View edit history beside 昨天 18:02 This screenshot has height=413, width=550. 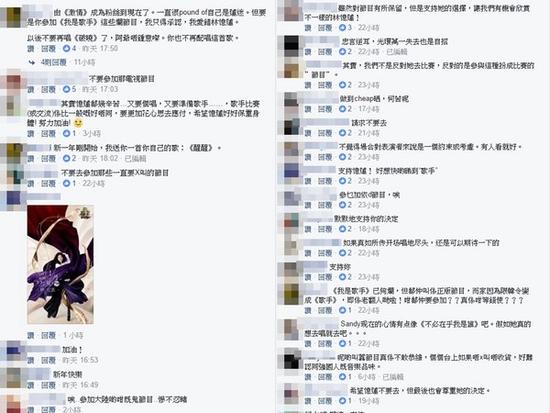pyautogui.click(x=135, y=159)
